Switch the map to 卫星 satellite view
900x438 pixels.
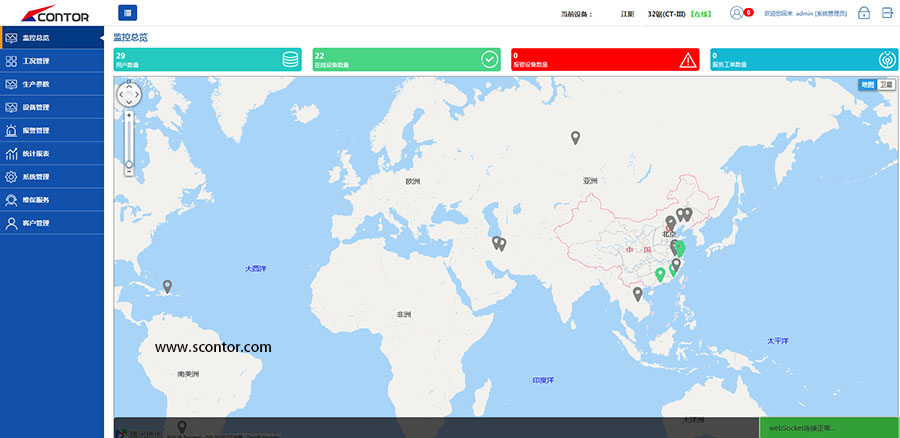click(x=886, y=84)
